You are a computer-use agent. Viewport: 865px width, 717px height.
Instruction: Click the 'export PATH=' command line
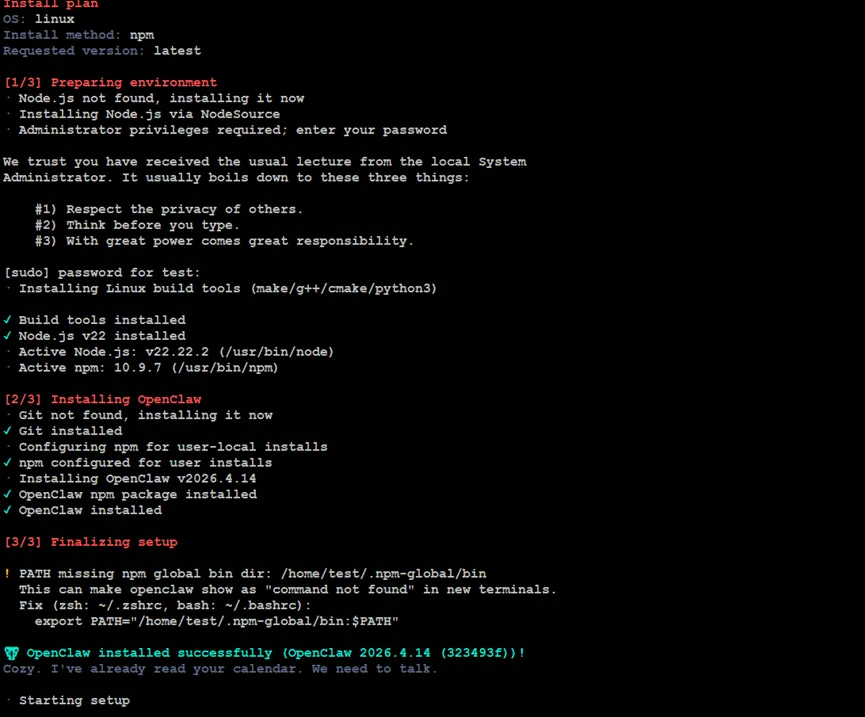point(217,621)
